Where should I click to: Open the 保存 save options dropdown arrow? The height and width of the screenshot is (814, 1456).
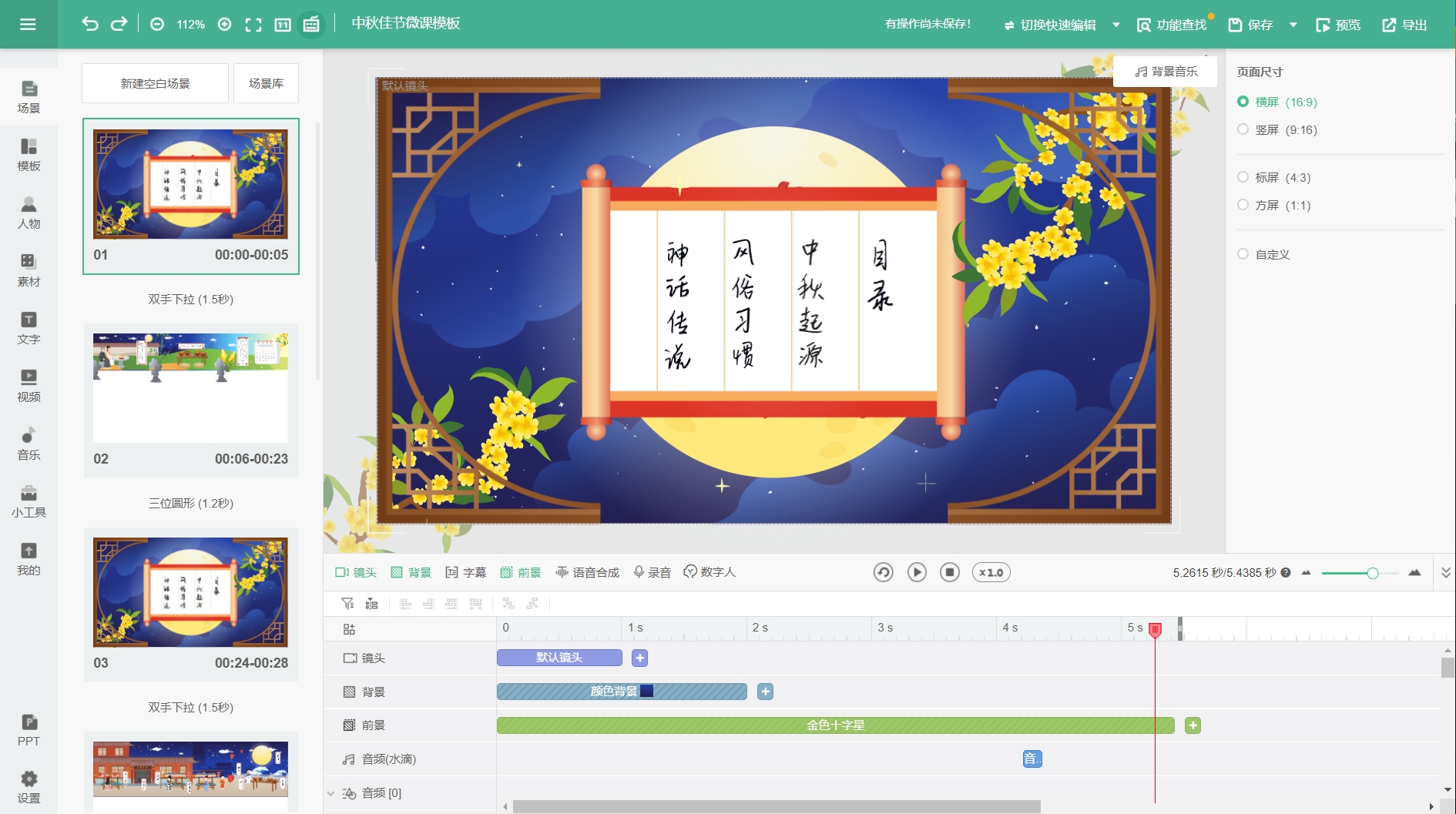1293,25
